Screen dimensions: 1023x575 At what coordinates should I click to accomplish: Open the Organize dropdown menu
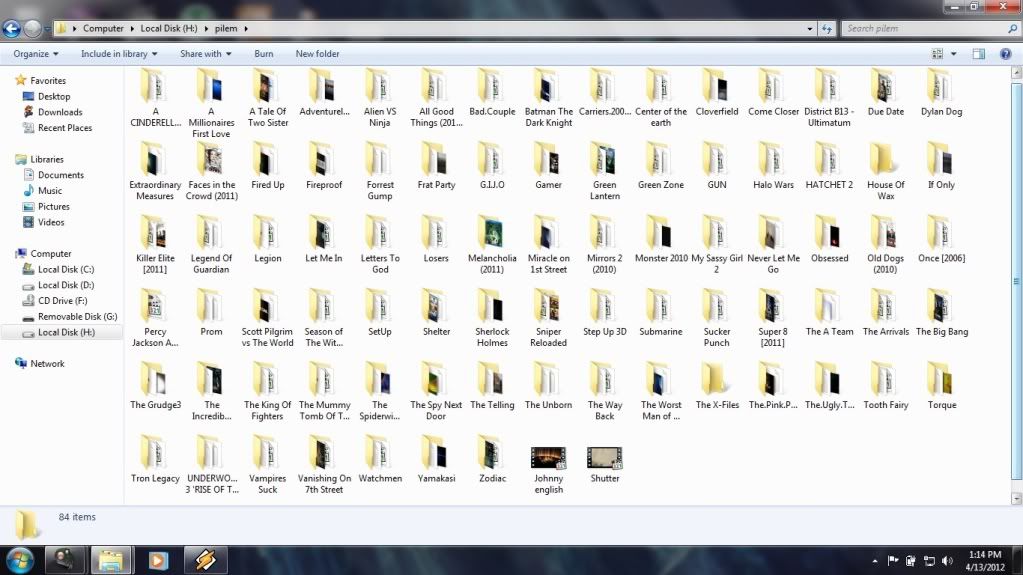[35, 54]
